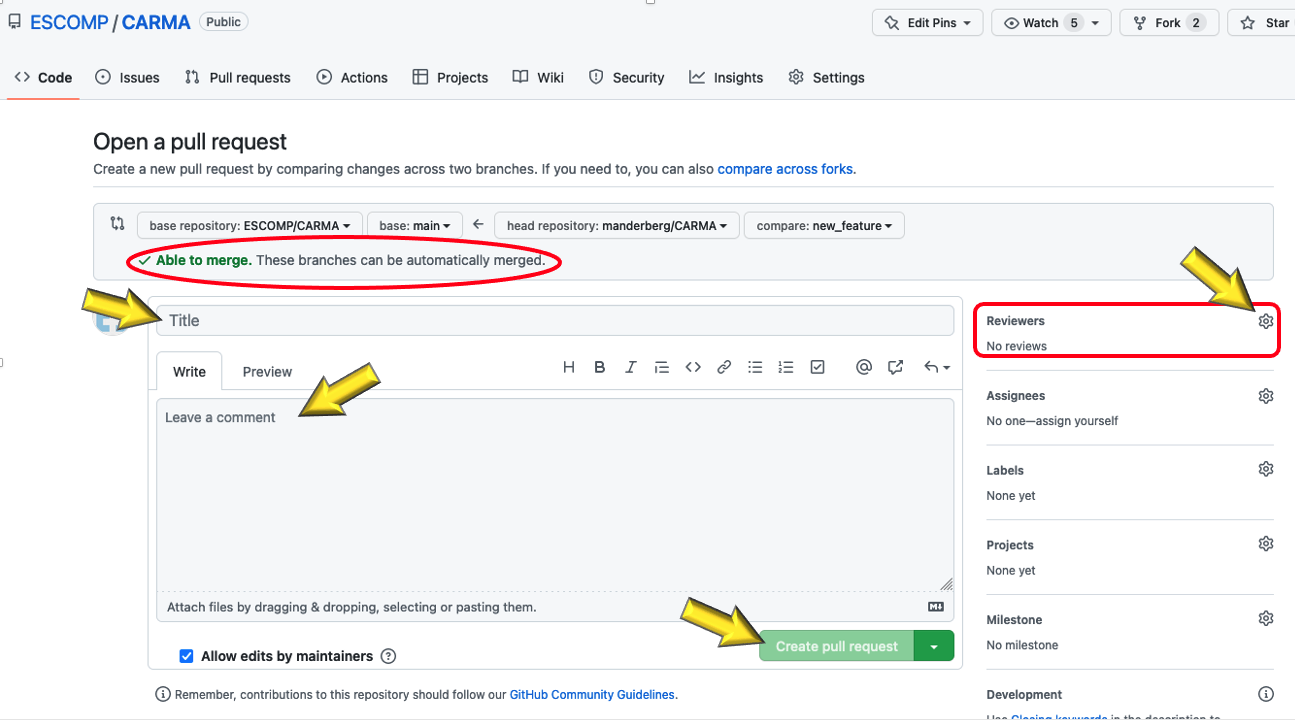Click into the Title input field
The height and width of the screenshot is (720, 1295).
click(555, 321)
